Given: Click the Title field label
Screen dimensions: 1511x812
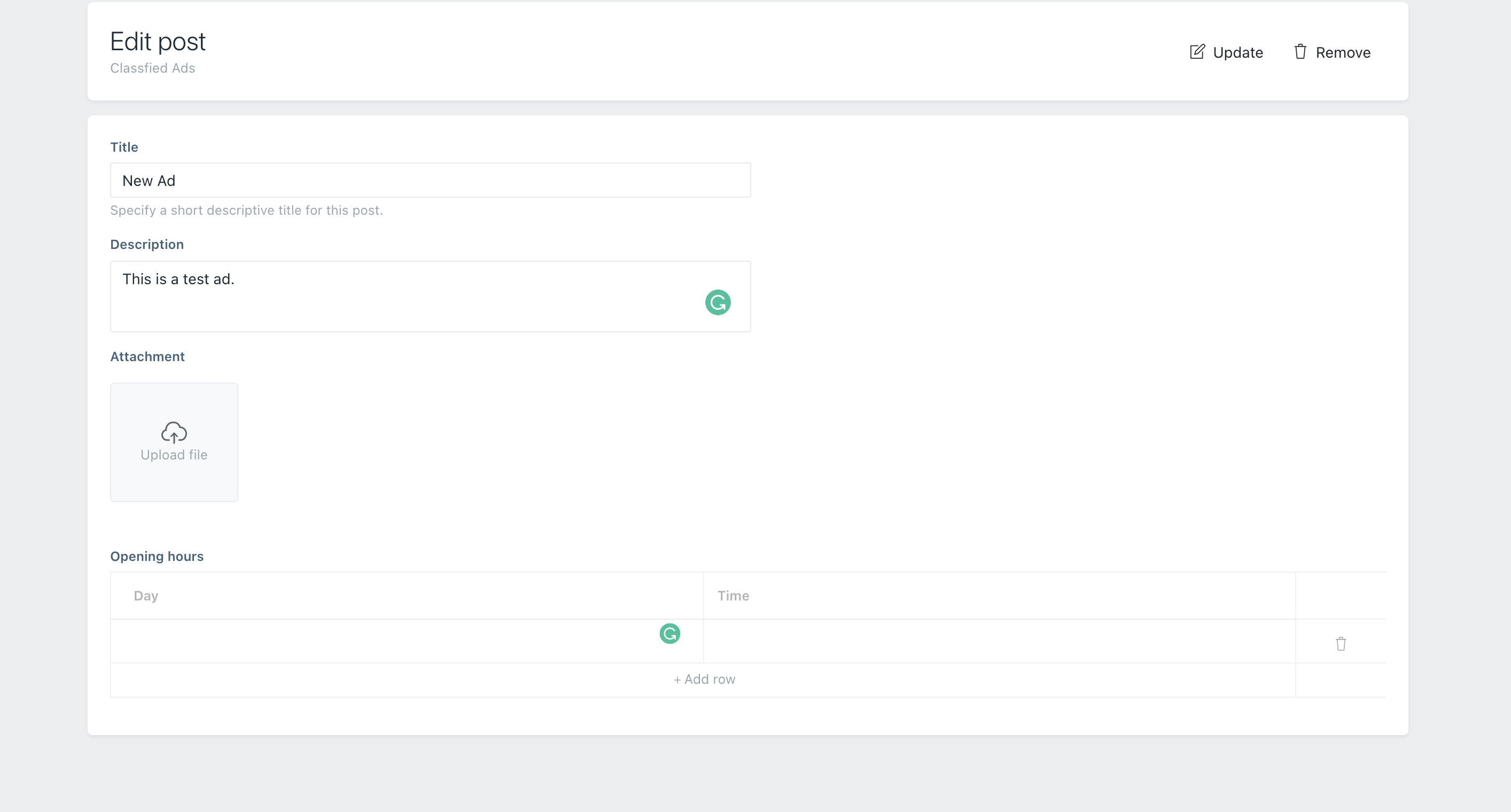Looking at the screenshot, I should 124,147.
